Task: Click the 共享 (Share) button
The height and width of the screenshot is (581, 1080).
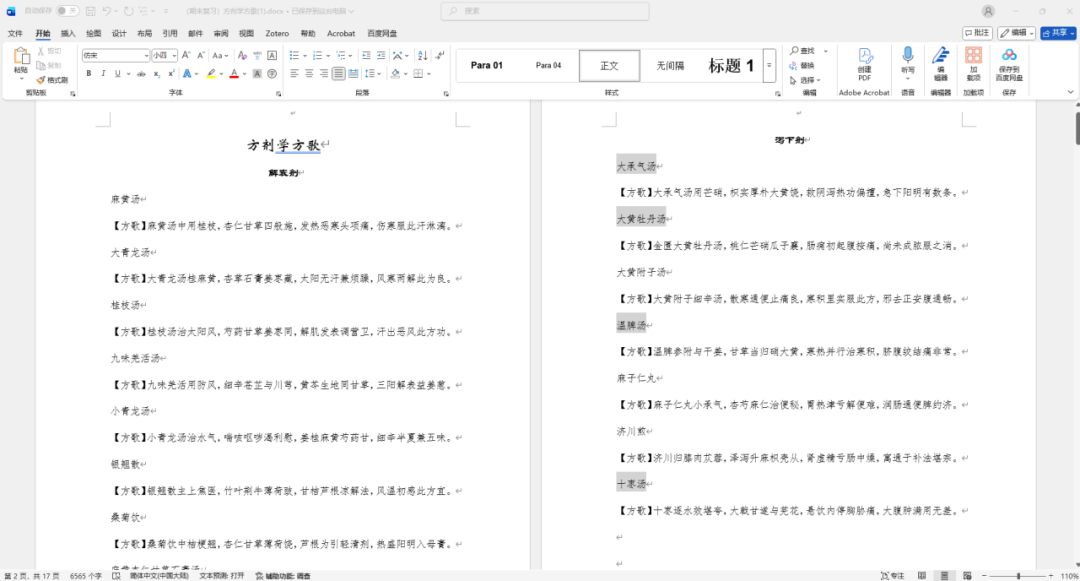Action: click(1058, 33)
